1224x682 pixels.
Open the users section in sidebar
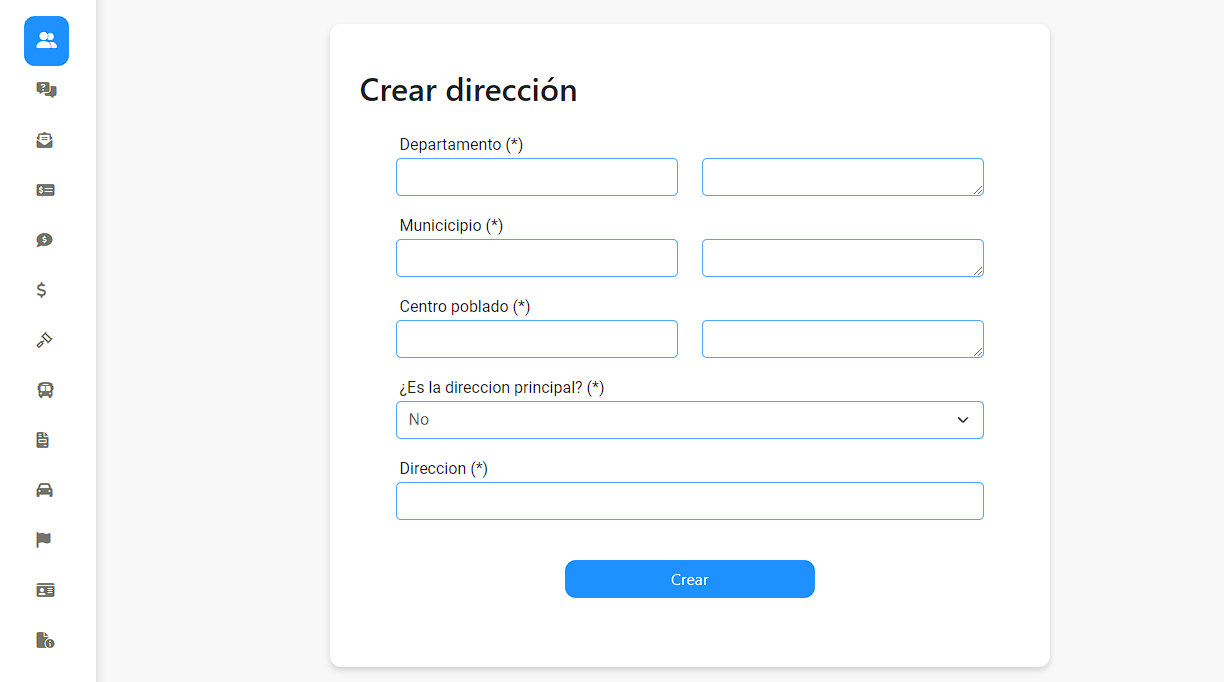pos(46,41)
